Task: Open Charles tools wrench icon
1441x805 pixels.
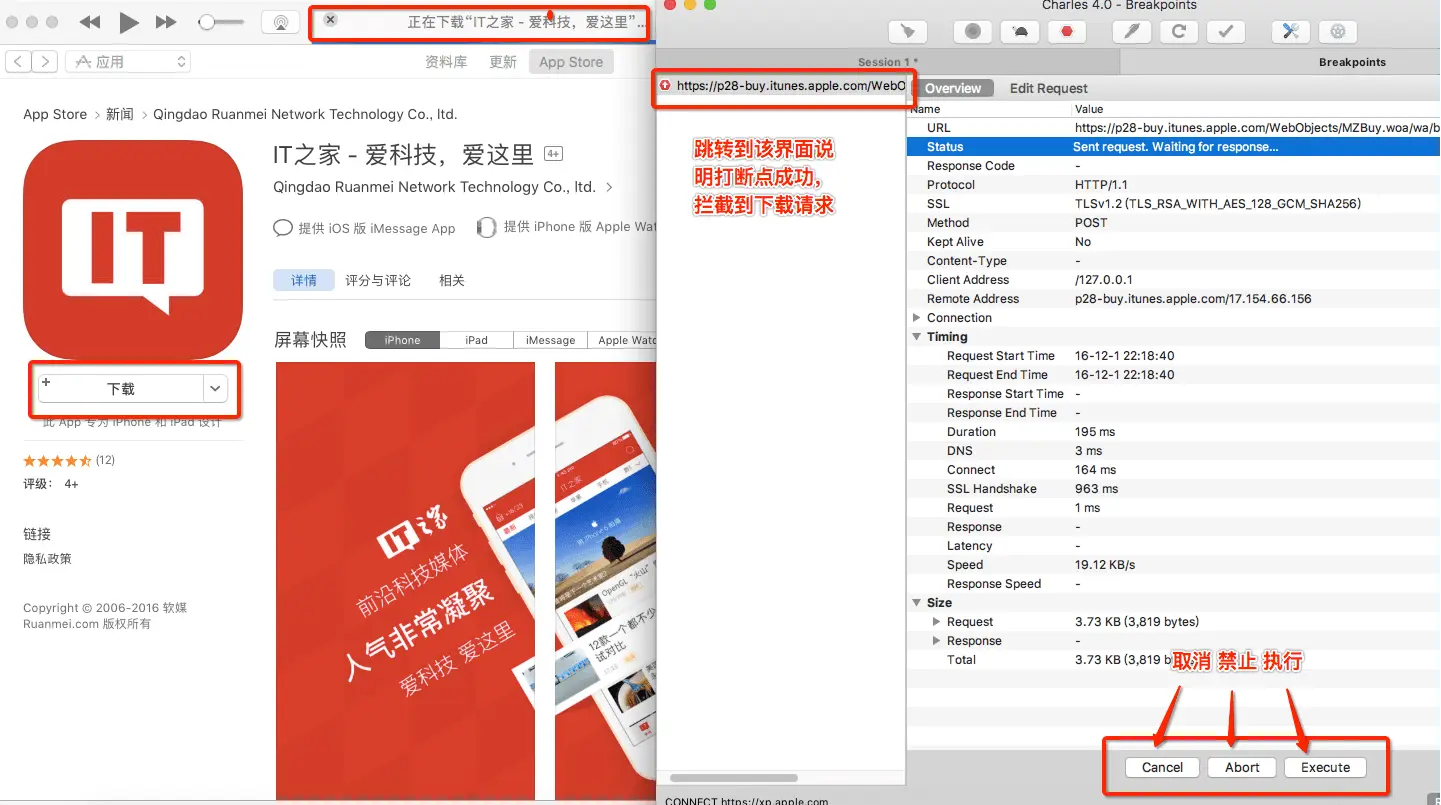Action: [x=1290, y=31]
